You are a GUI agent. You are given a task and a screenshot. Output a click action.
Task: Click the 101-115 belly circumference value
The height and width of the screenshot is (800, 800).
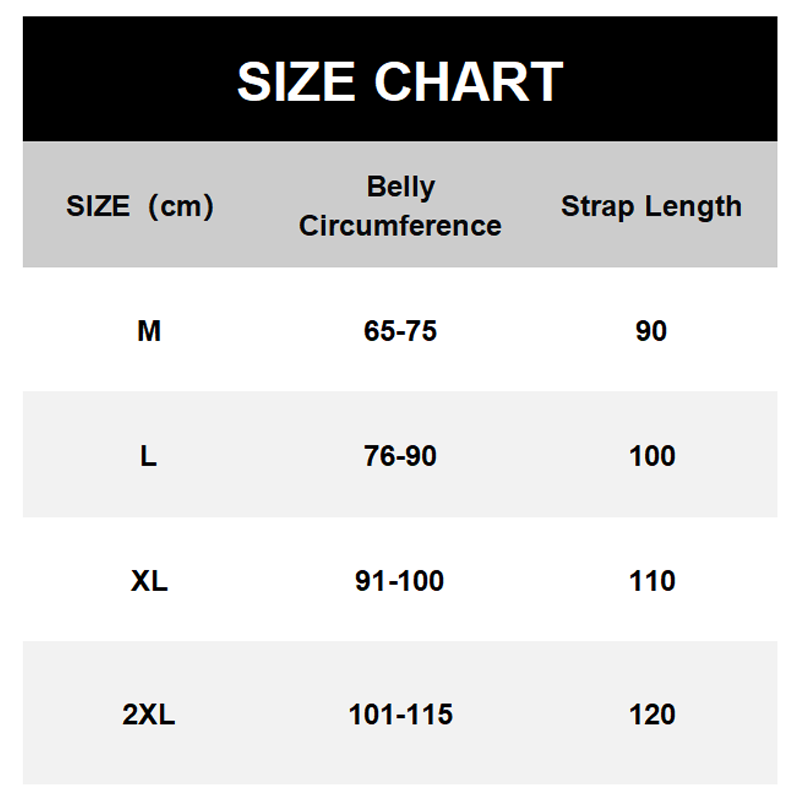tap(400, 715)
